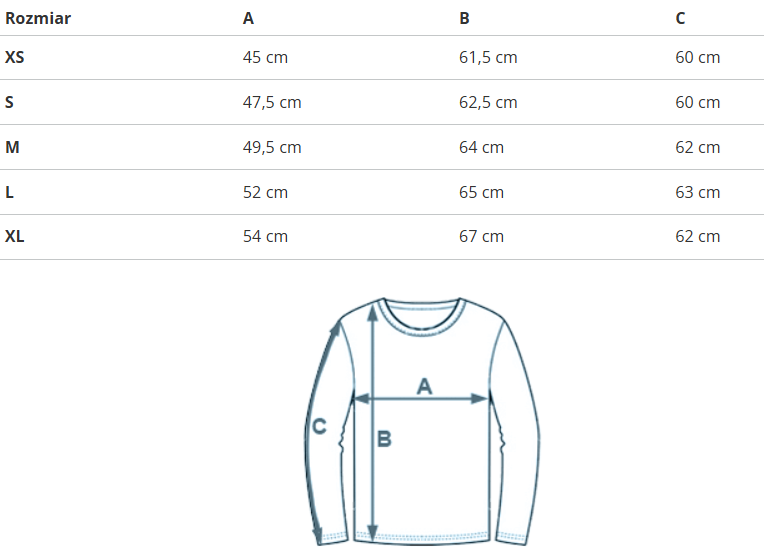Click the sweater neckline collar in the diagram
764x554 pixels.
421,315
